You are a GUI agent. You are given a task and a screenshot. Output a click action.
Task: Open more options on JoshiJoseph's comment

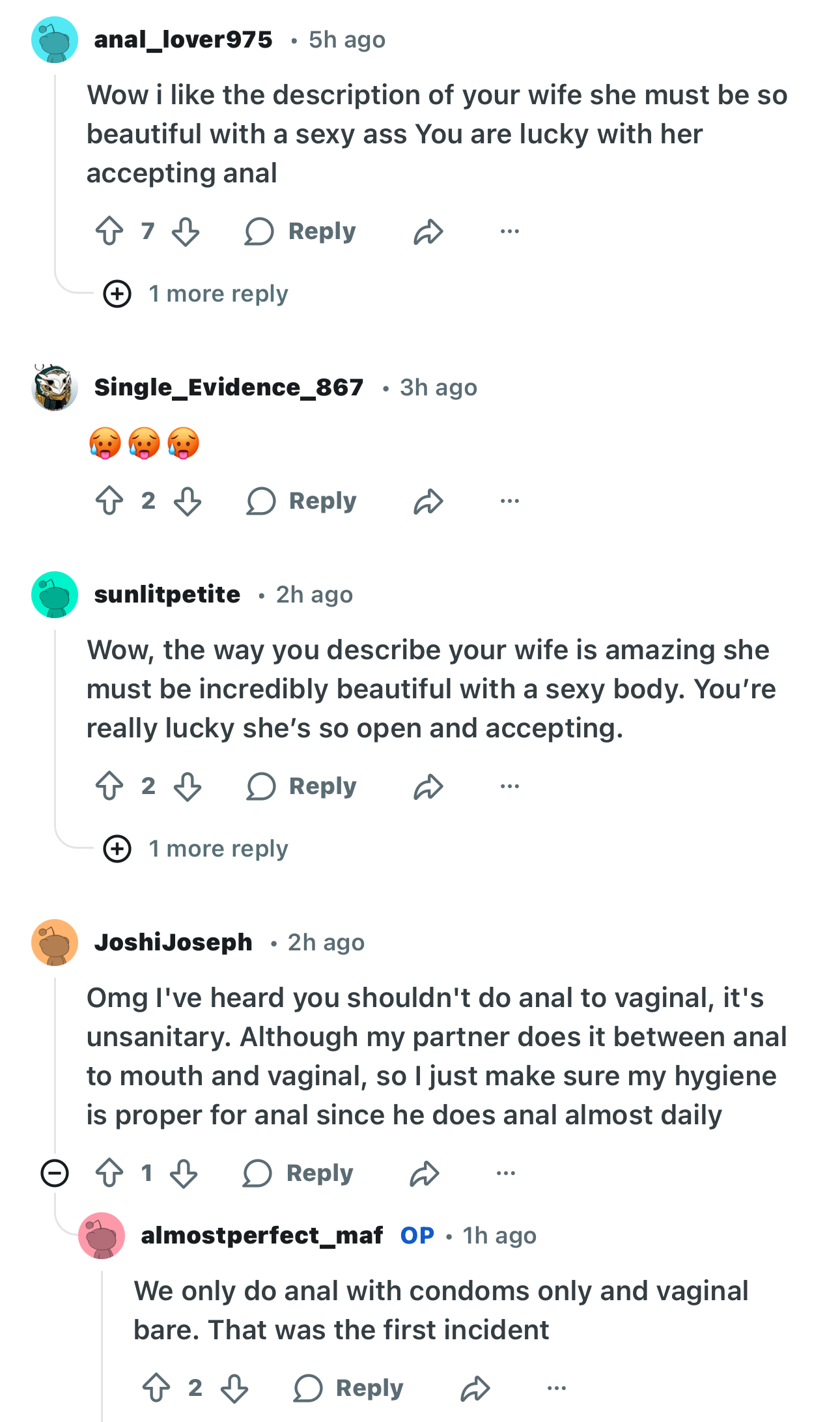coord(506,1174)
